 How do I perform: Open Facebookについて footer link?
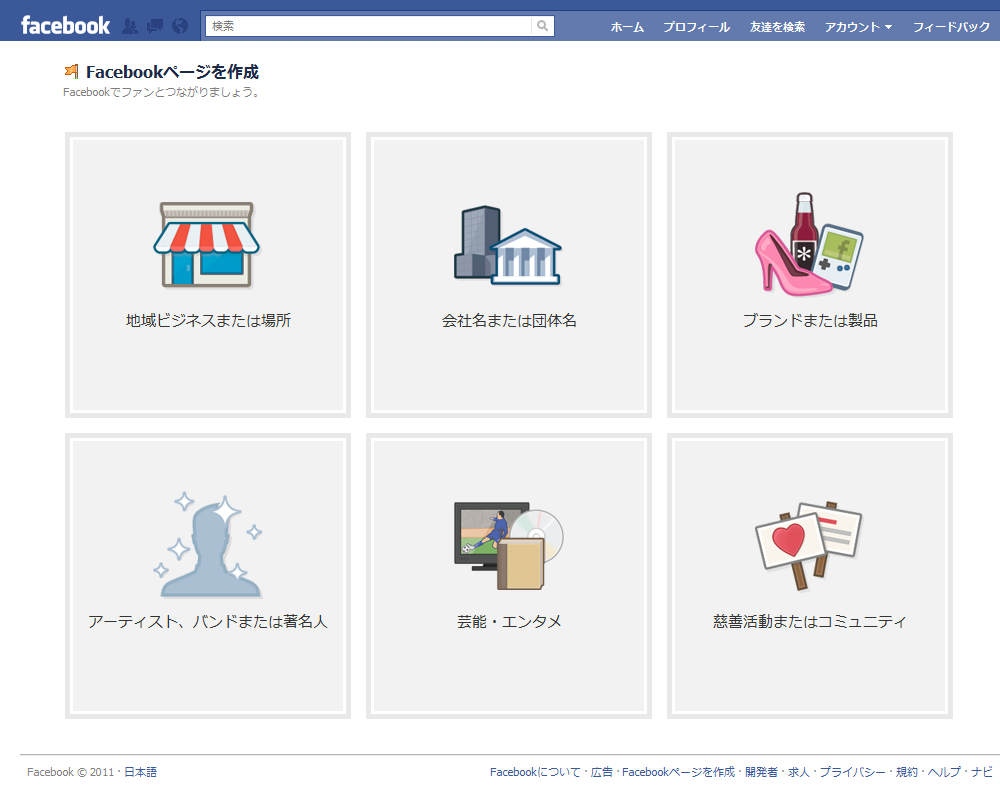[x=534, y=772]
